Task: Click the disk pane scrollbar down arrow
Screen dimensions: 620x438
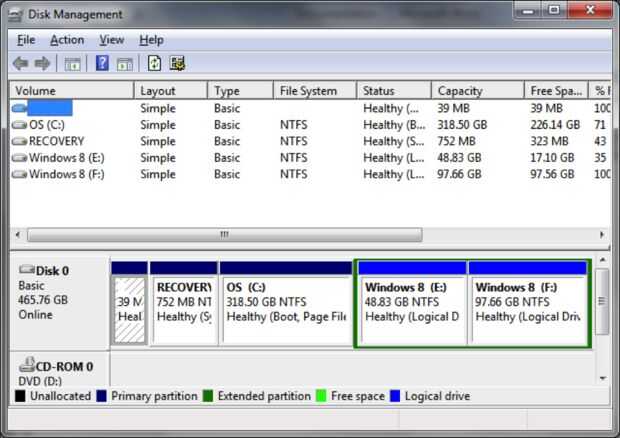Action: click(603, 378)
